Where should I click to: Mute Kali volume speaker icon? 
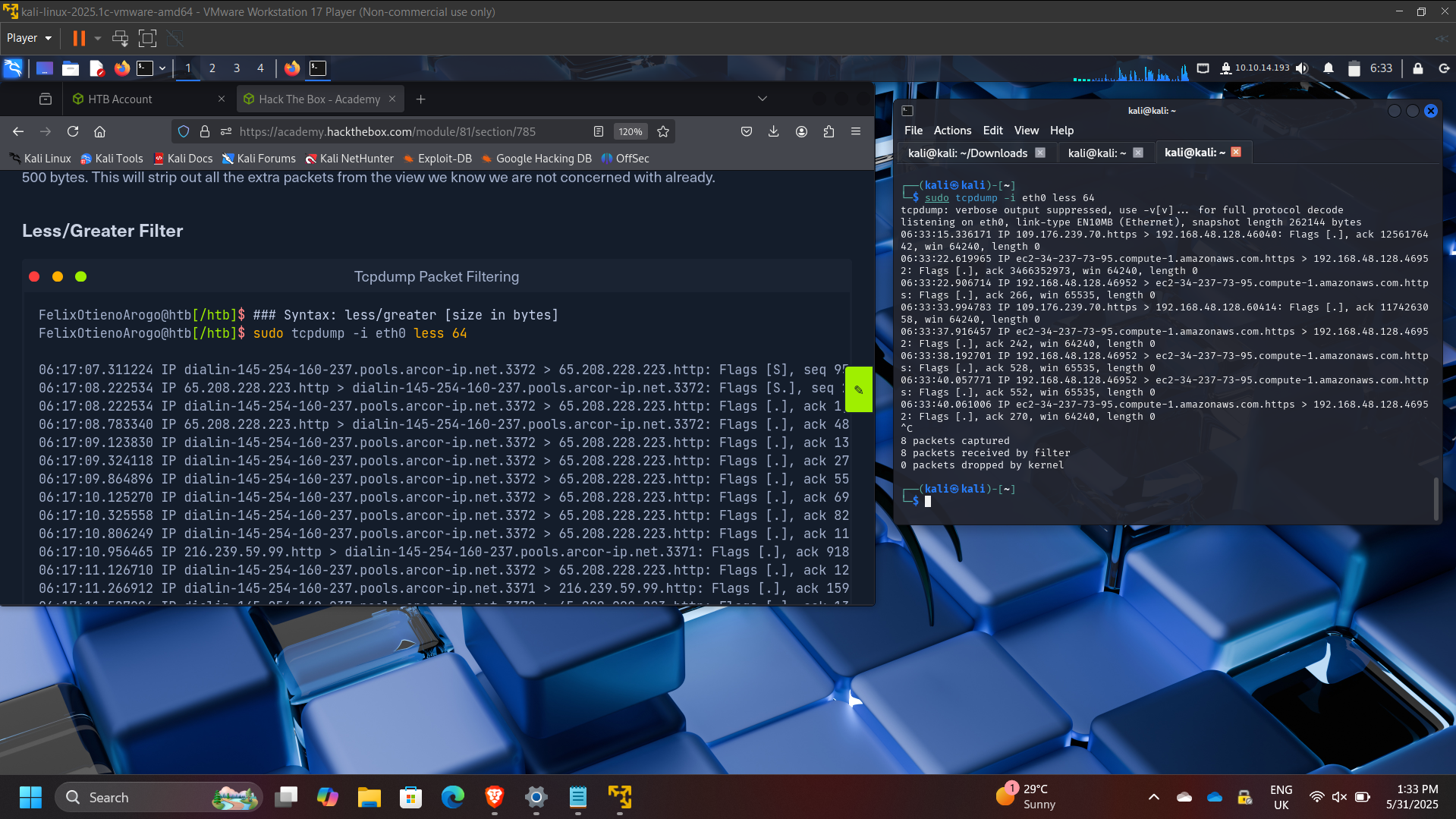tap(1302, 68)
